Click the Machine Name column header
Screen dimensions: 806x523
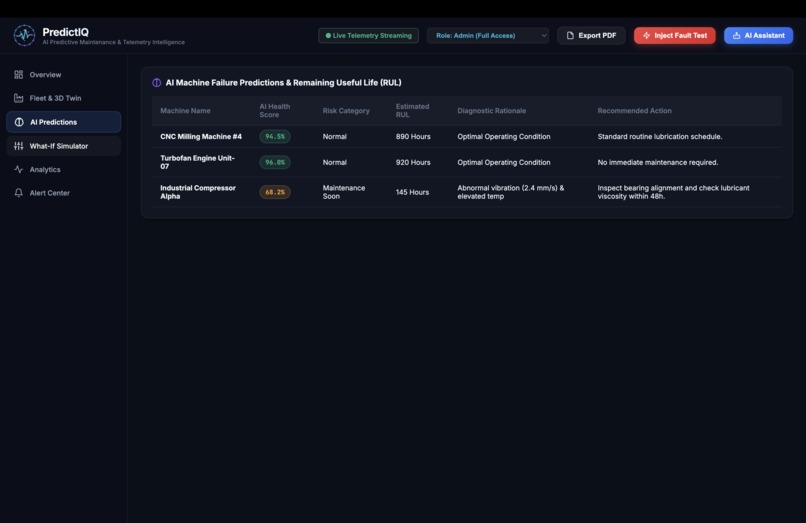tap(185, 111)
